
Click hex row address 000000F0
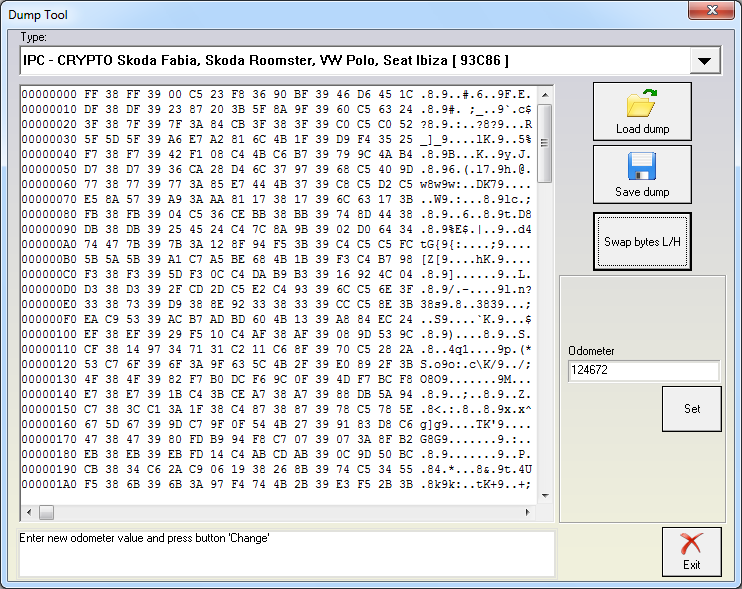pyautogui.click(x=49, y=319)
